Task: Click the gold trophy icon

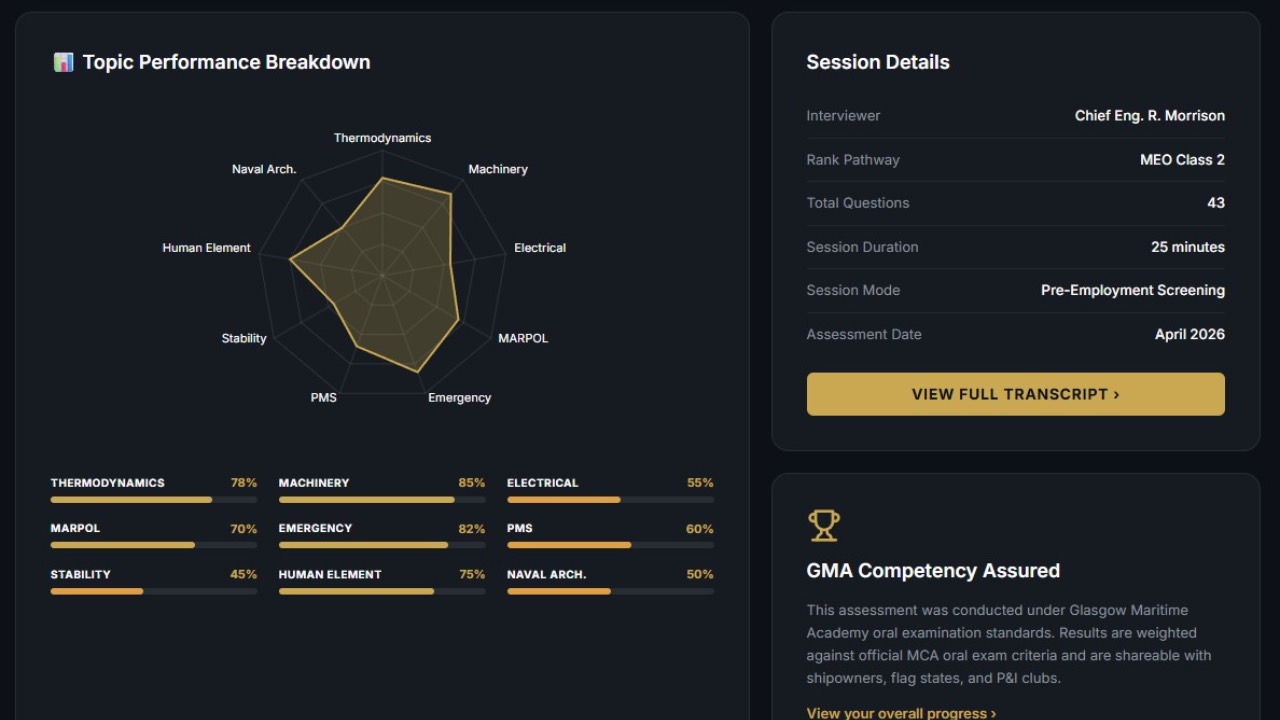Action: pos(824,525)
